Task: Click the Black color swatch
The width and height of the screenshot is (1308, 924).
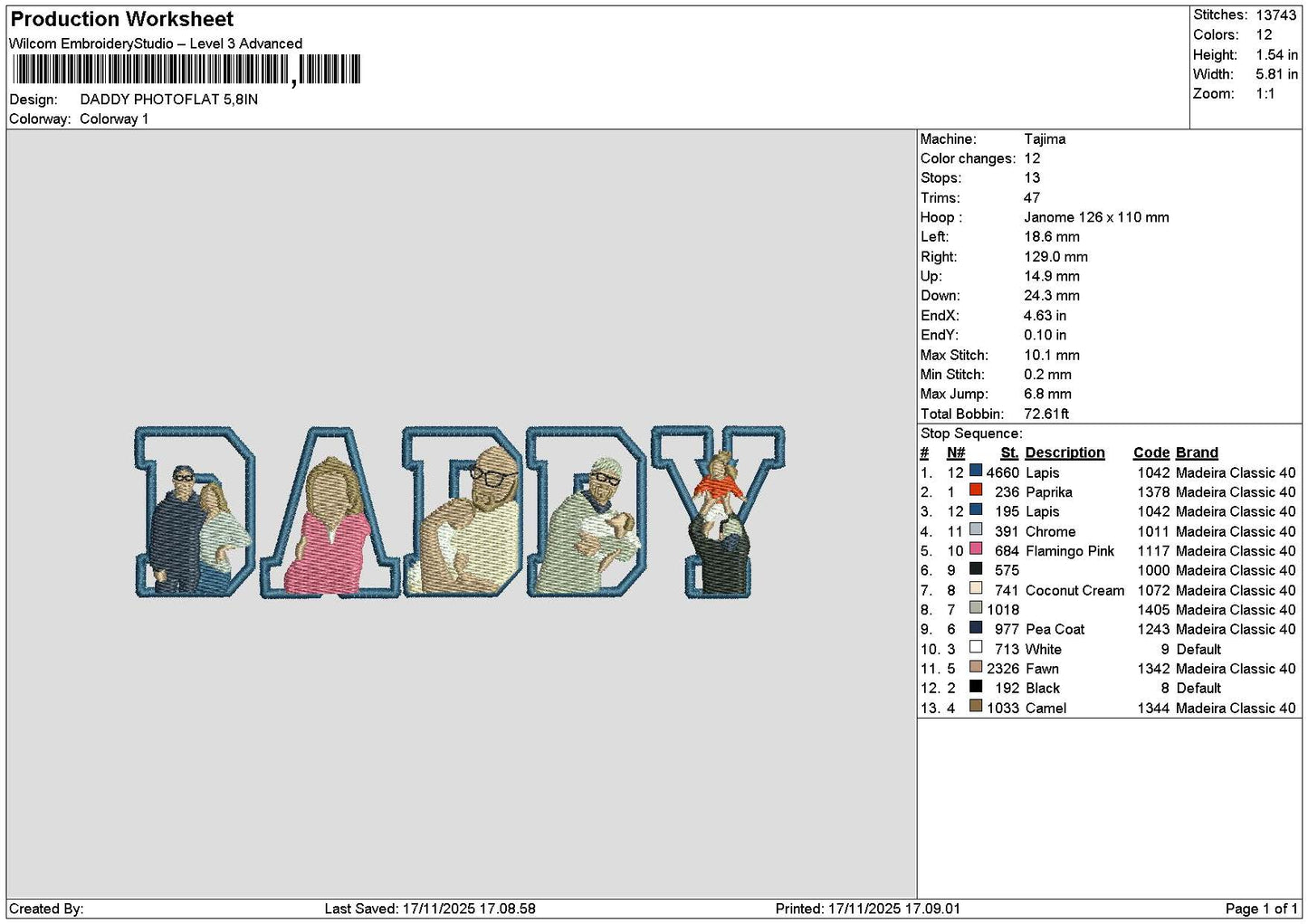Action: click(976, 687)
